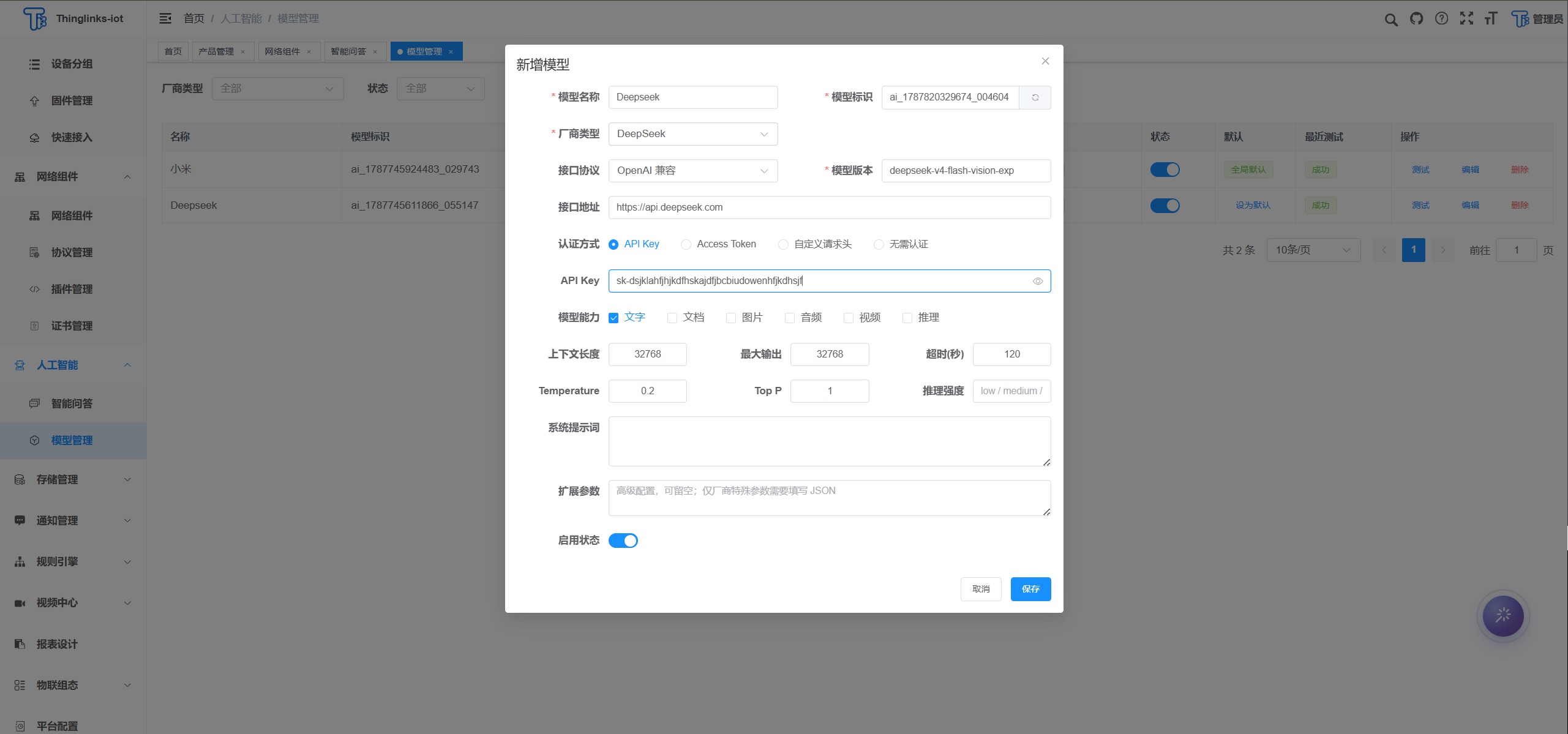Open the 10条/页 page size dropdown
1568x734 pixels.
1313,250
